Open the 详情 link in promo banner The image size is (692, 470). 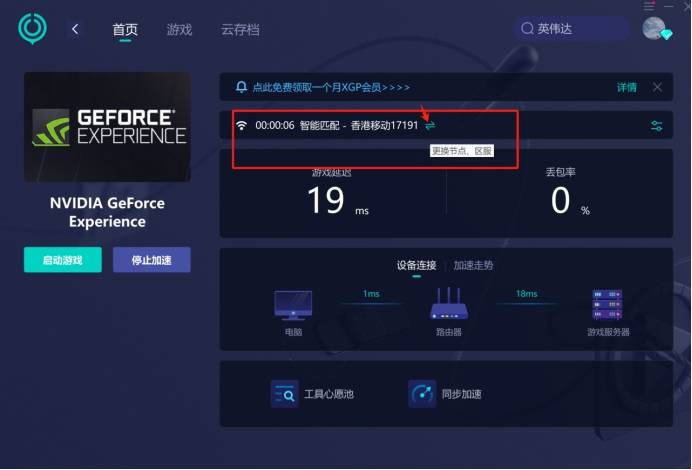click(626, 88)
